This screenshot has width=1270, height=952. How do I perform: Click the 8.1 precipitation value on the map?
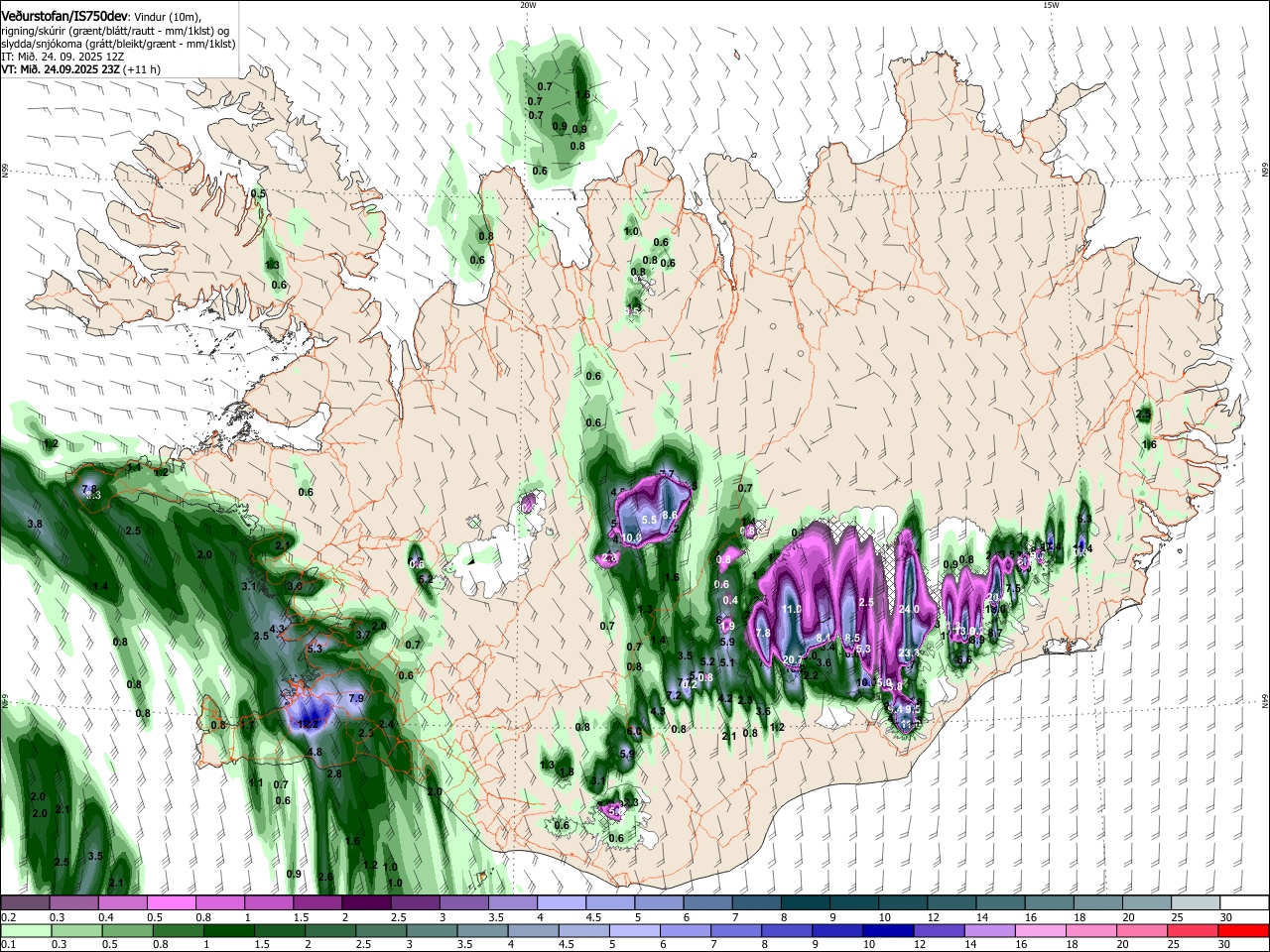point(823,638)
